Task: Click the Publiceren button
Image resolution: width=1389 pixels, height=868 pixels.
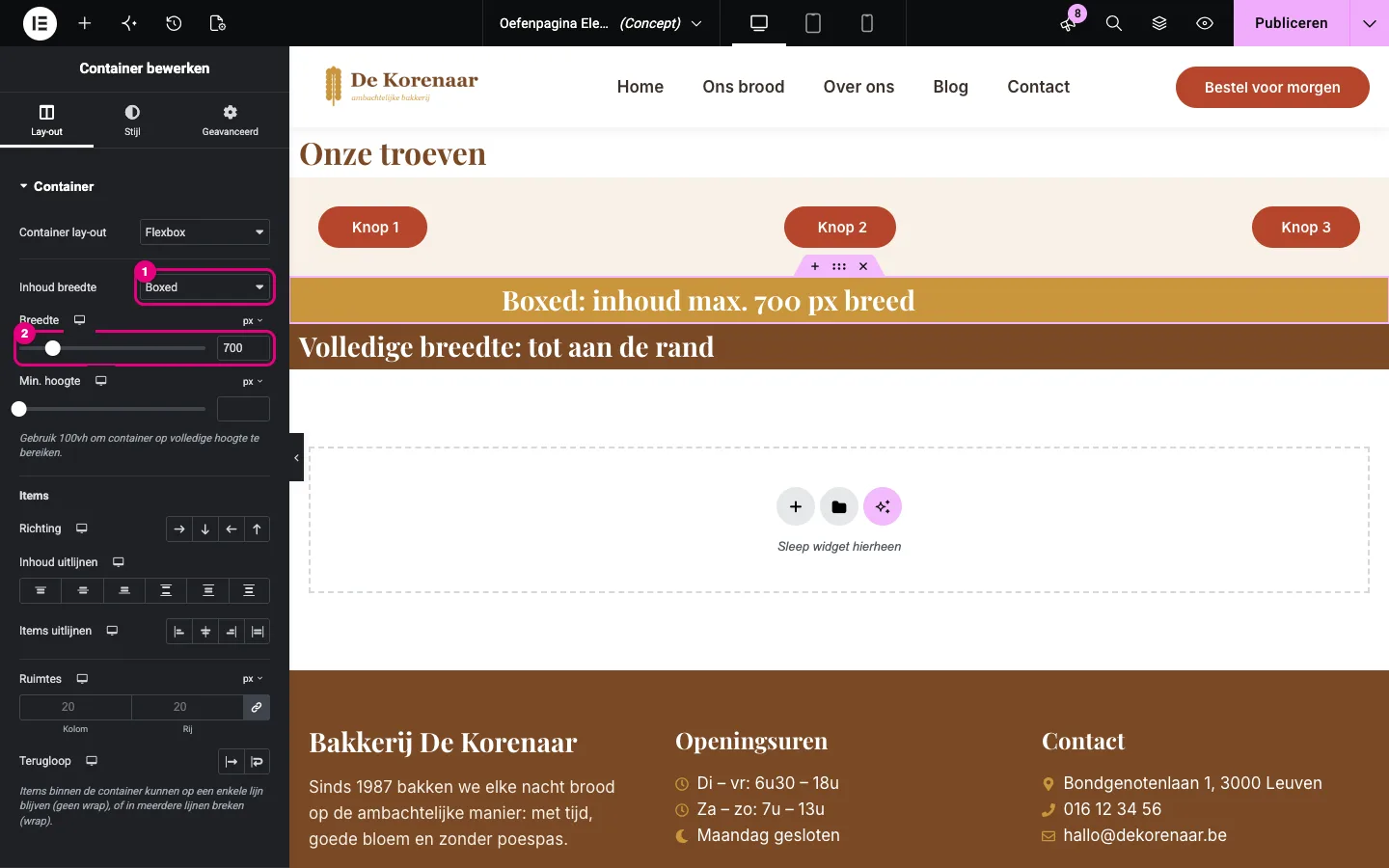Action: coord(1292,23)
